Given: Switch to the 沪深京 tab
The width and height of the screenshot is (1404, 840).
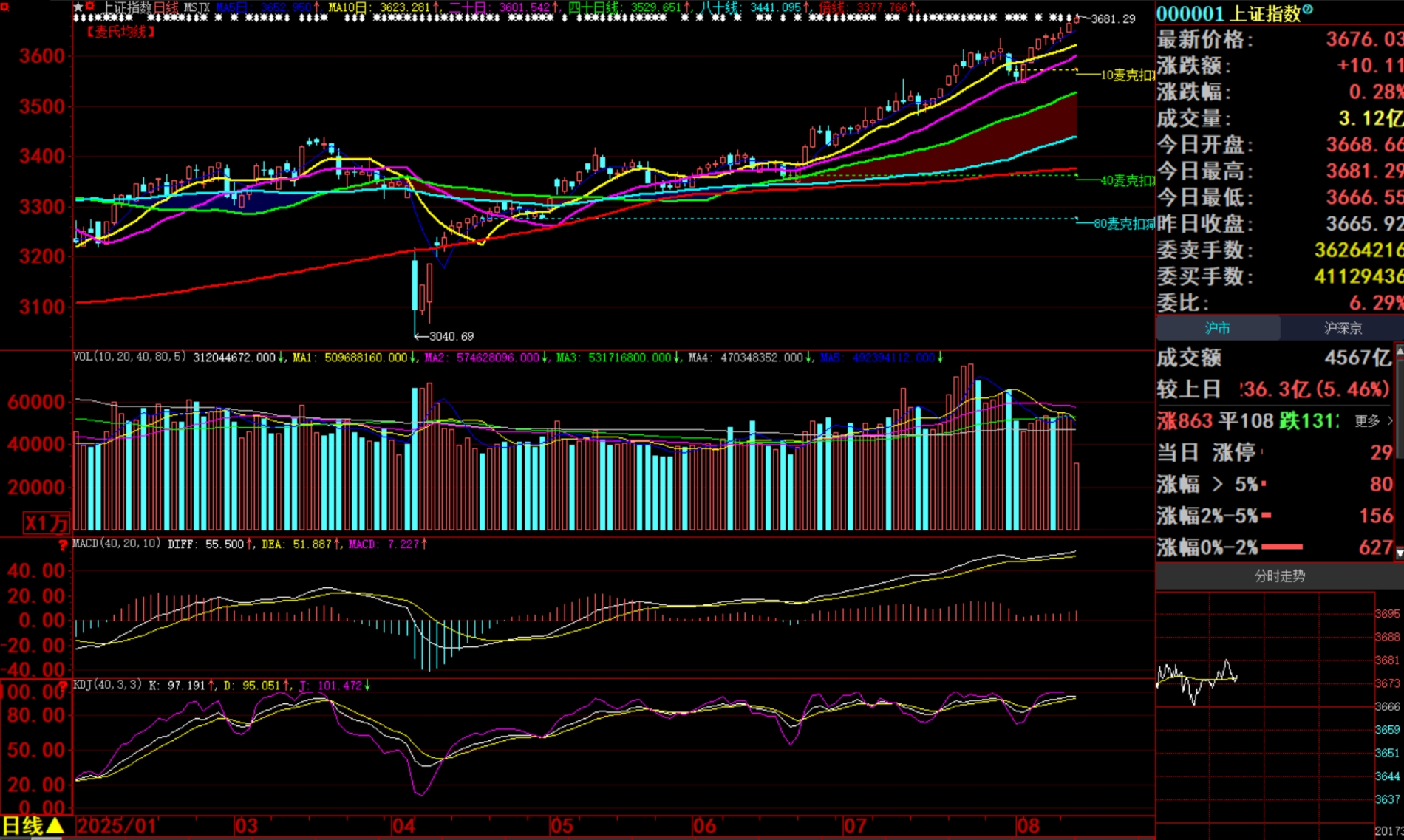Looking at the screenshot, I should [1343, 328].
